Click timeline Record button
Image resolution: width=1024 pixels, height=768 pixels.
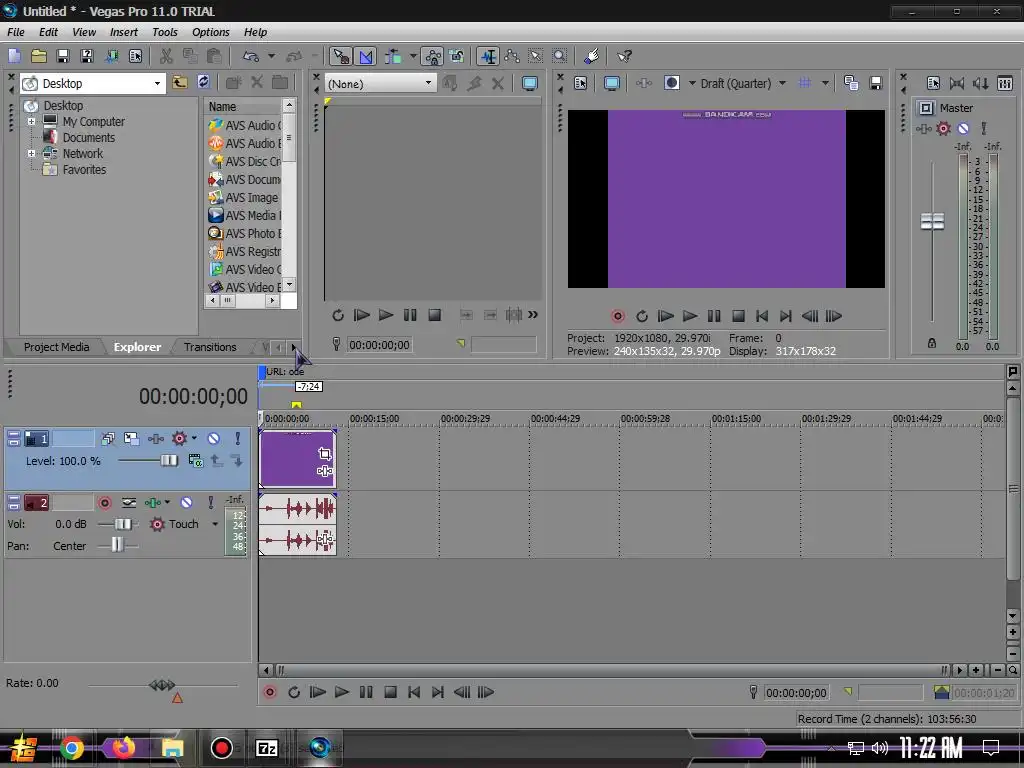pos(269,692)
